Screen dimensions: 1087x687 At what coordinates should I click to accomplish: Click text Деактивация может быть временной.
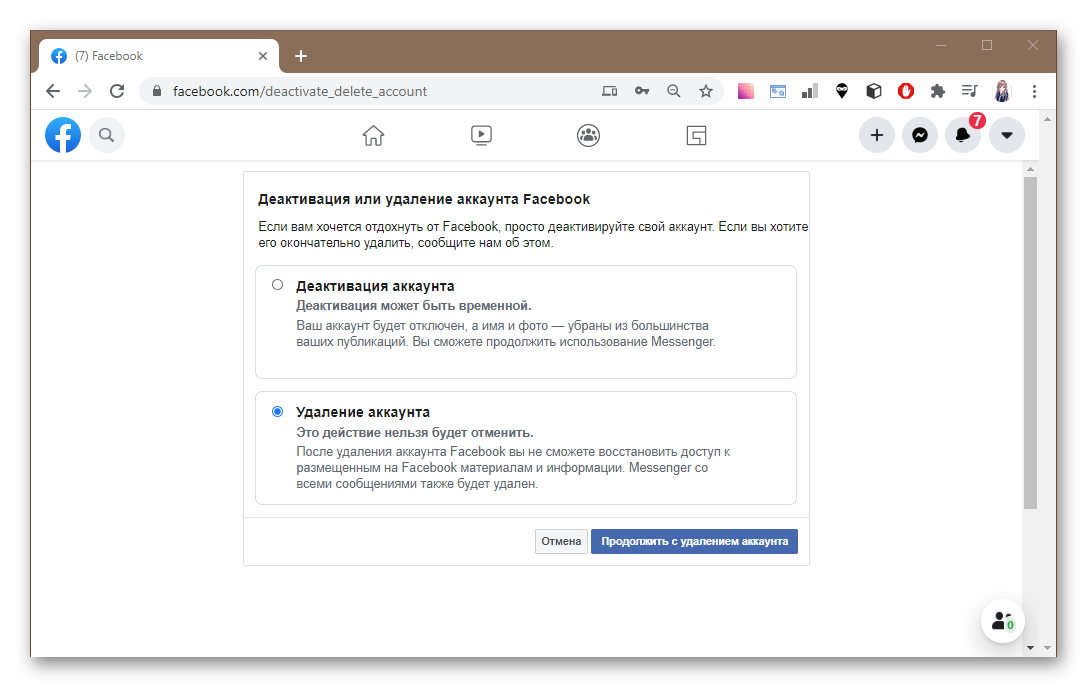click(x=413, y=306)
